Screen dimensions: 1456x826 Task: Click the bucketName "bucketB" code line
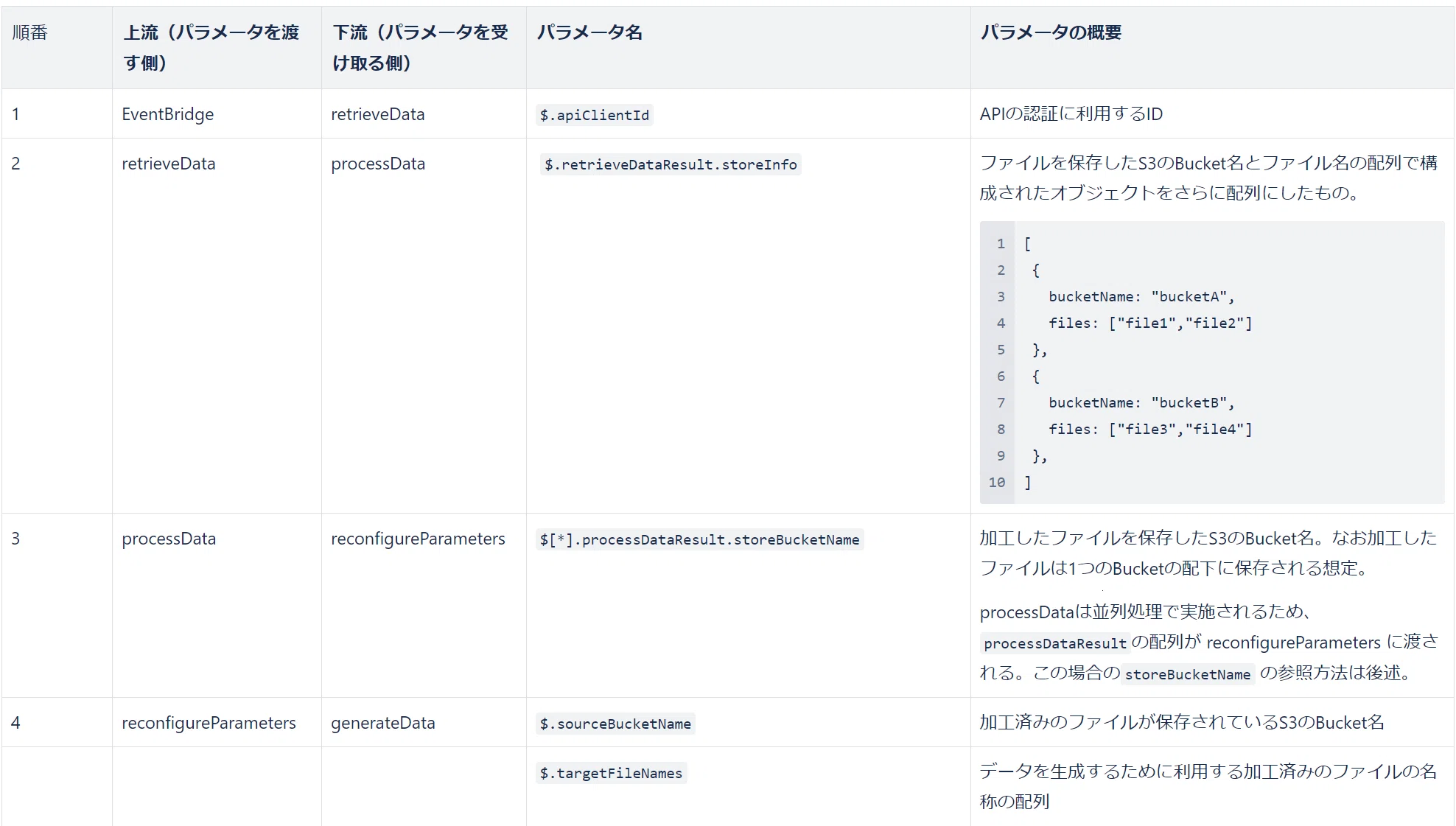(x=1141, y=402)
